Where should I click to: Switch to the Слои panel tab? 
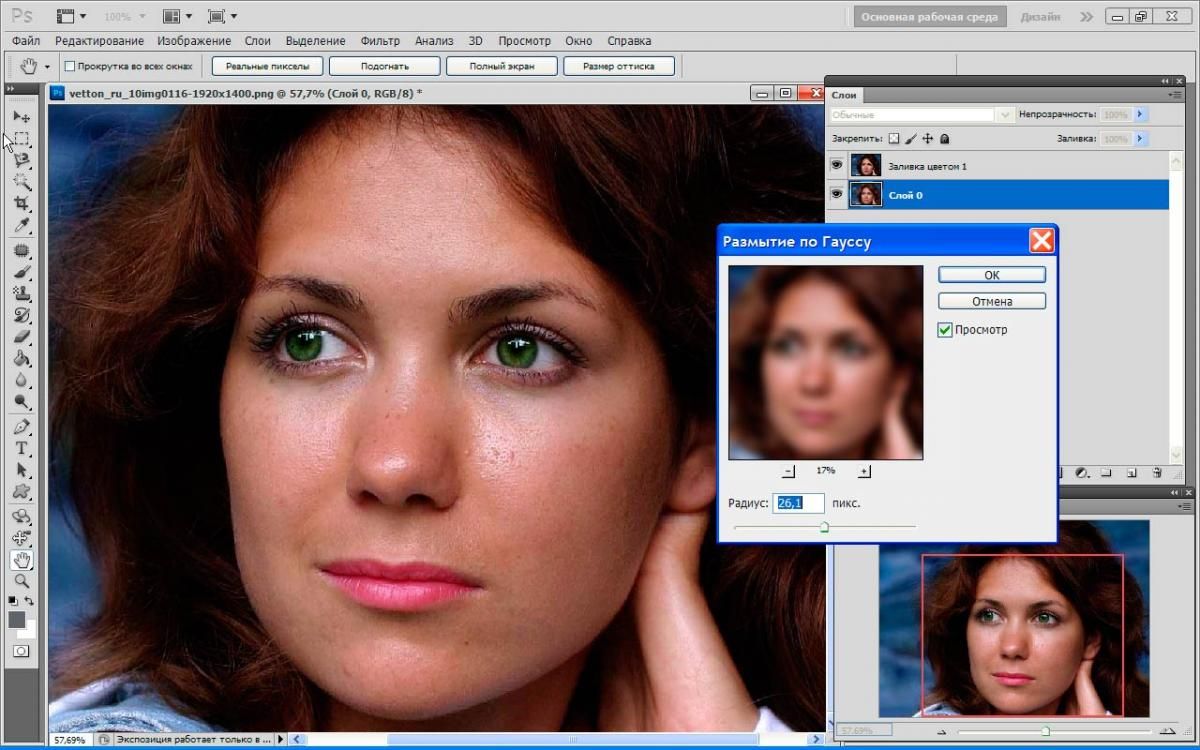coord(845,95)
